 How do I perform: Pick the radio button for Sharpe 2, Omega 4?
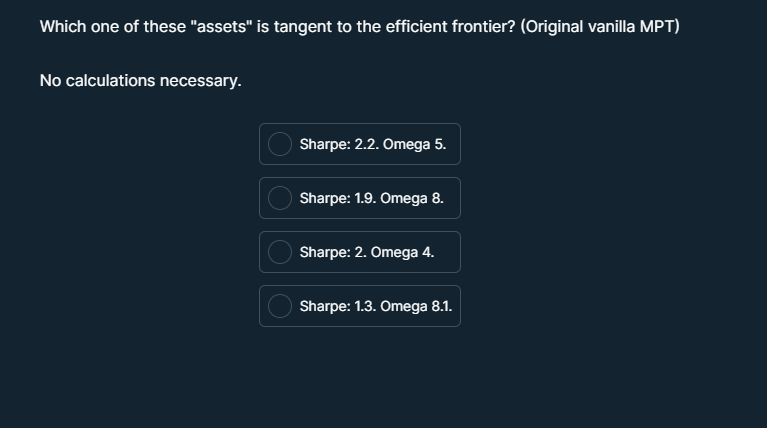pyautogui.click(x=280, y=252)
